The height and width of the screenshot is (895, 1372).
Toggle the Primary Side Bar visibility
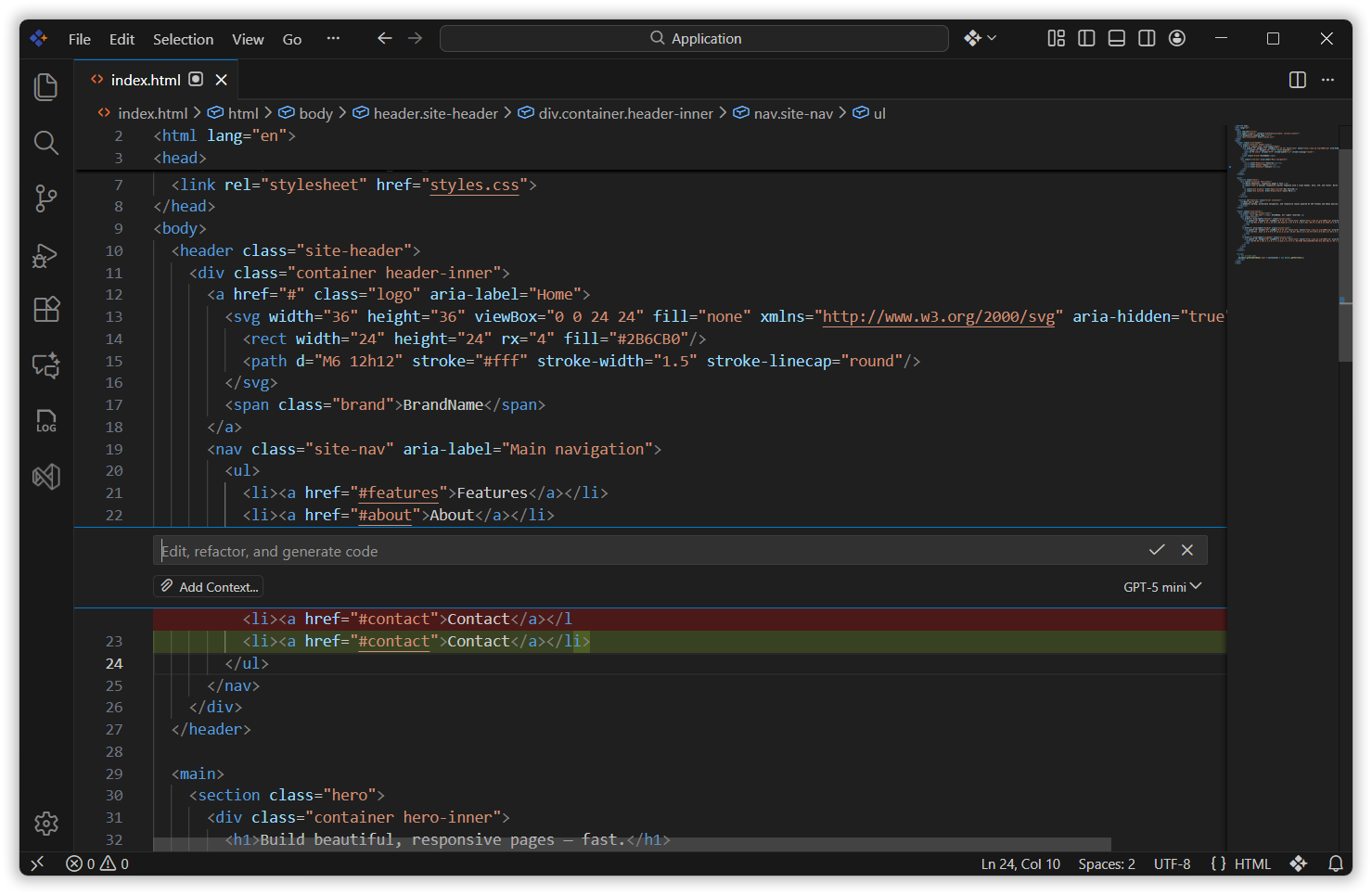point(1085,38)
